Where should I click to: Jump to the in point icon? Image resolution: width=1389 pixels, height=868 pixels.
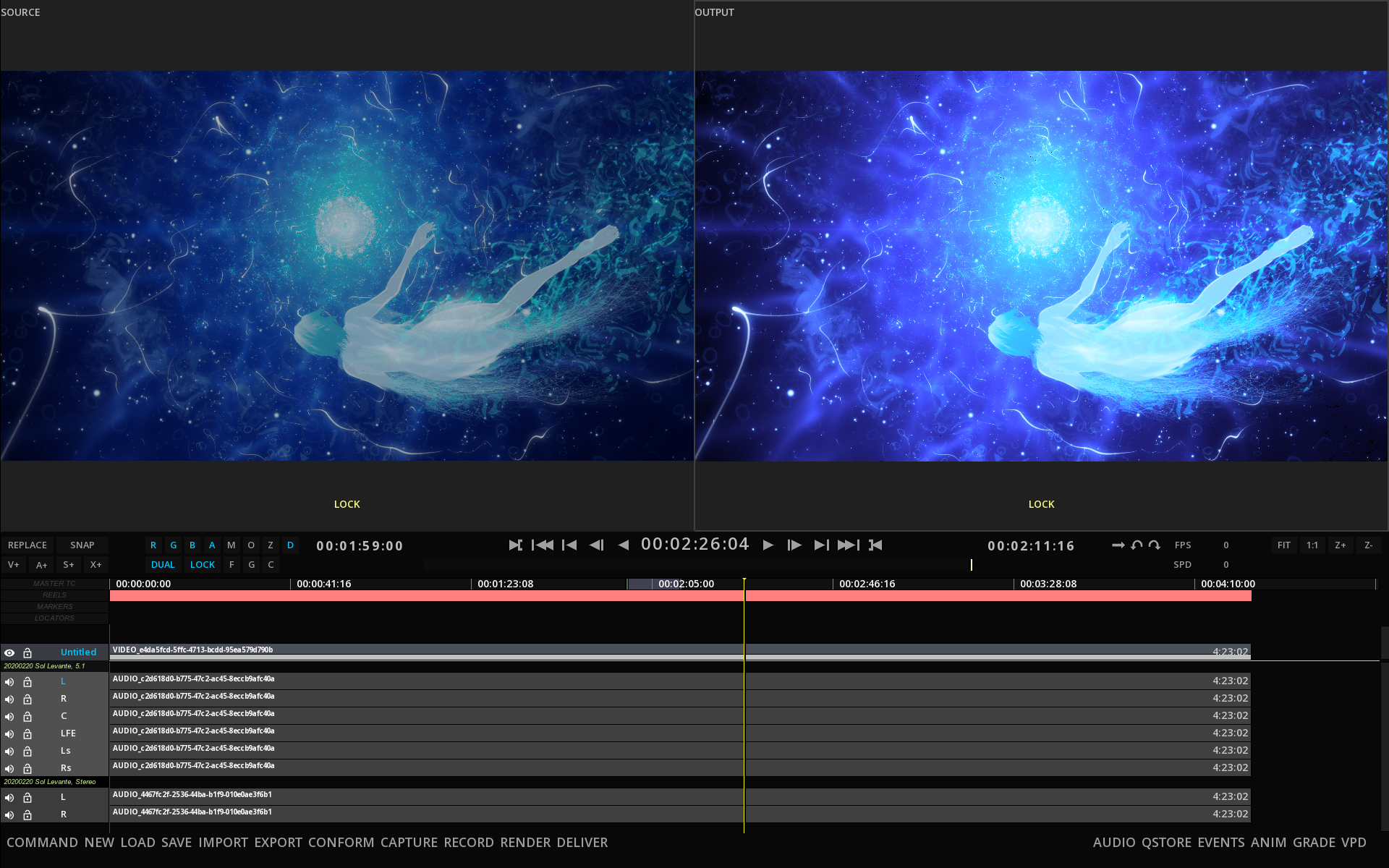pos(515,545)
